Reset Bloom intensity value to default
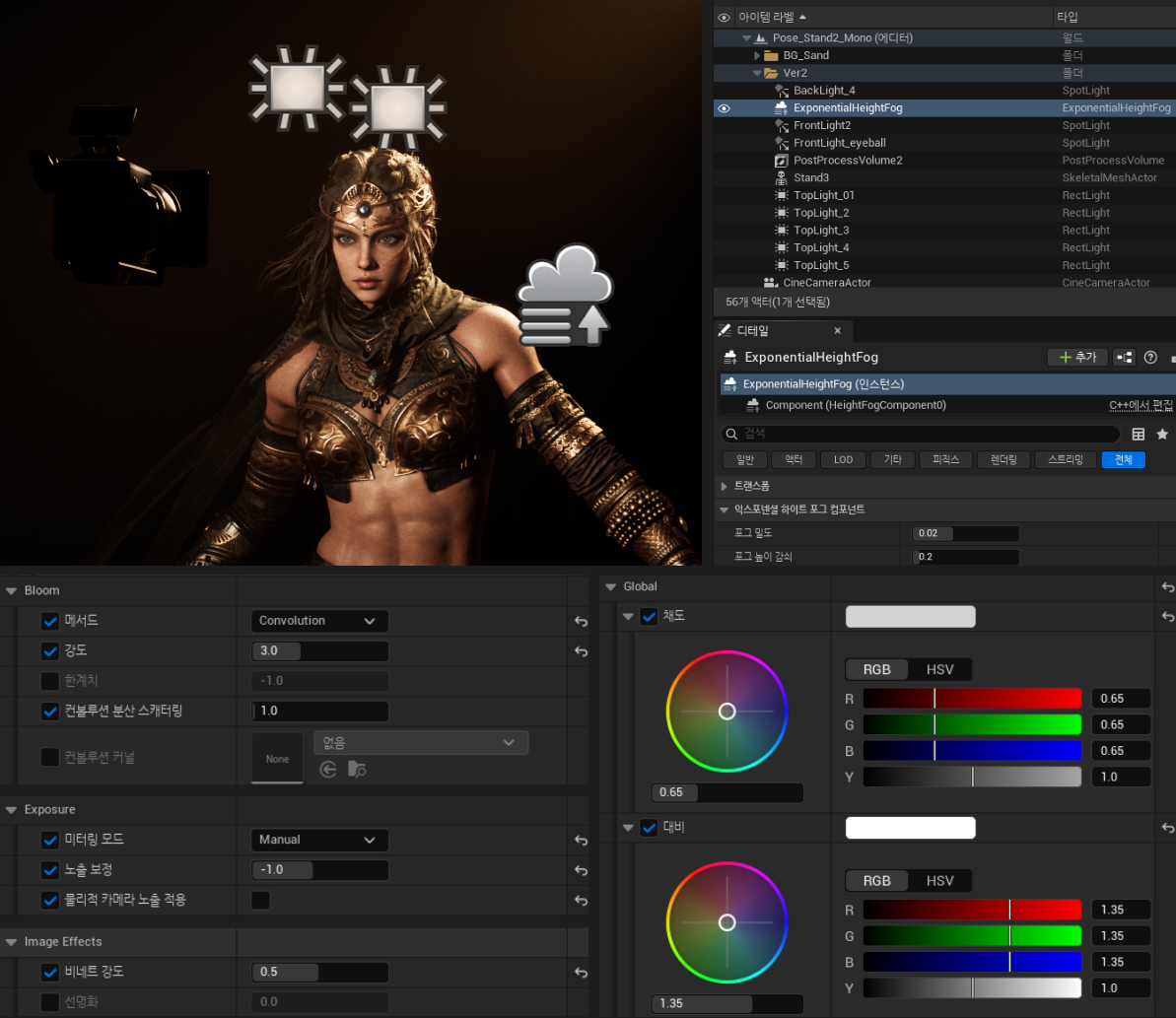 click(582, 651)
